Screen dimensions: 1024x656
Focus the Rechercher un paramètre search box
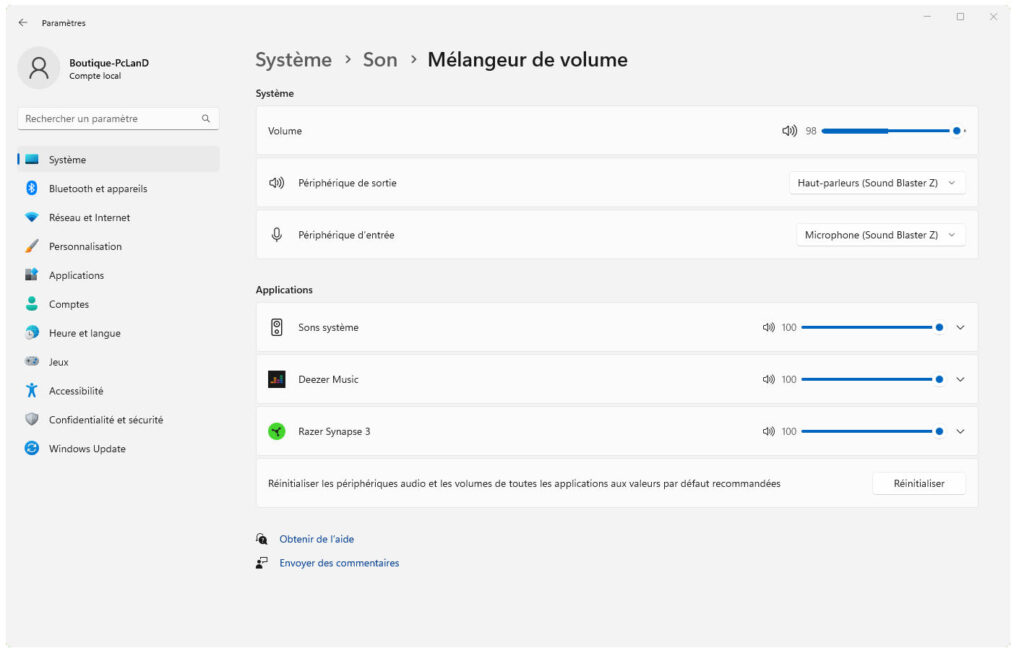pos(110,119)
